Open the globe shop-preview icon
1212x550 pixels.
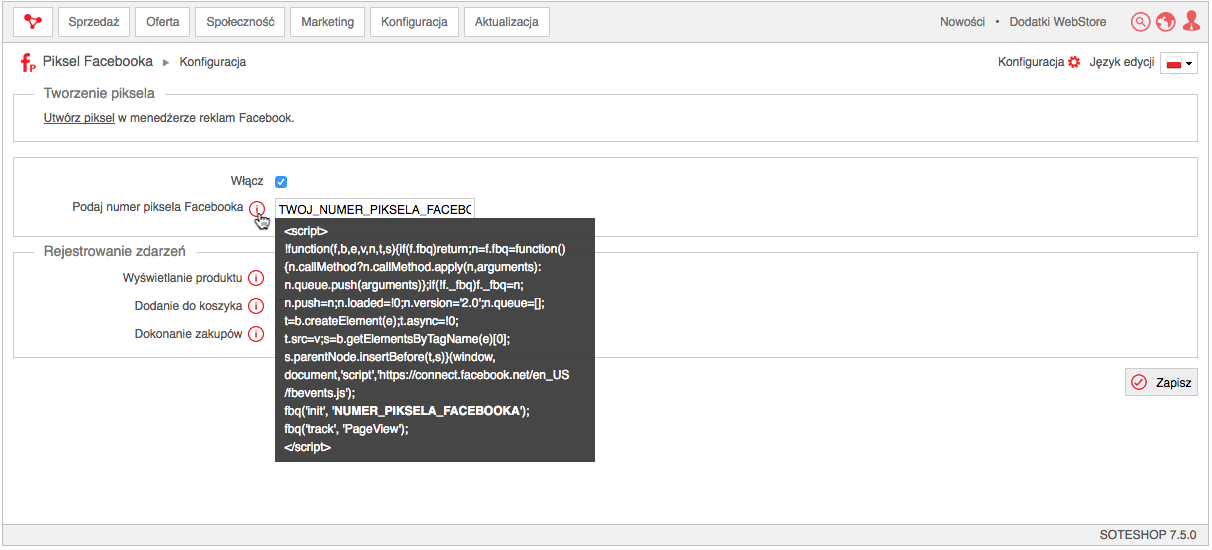pos(1165,22)
